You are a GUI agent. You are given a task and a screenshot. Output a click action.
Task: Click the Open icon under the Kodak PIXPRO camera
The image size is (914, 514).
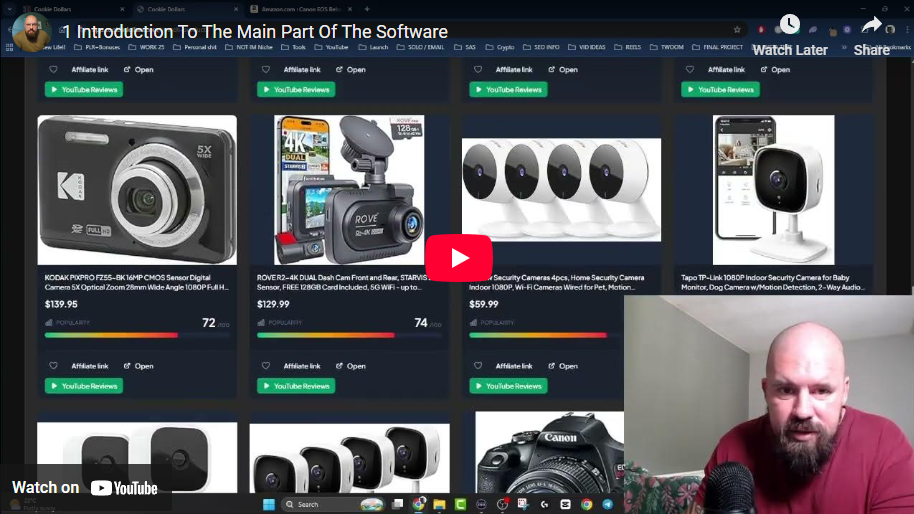pos(139,366)
